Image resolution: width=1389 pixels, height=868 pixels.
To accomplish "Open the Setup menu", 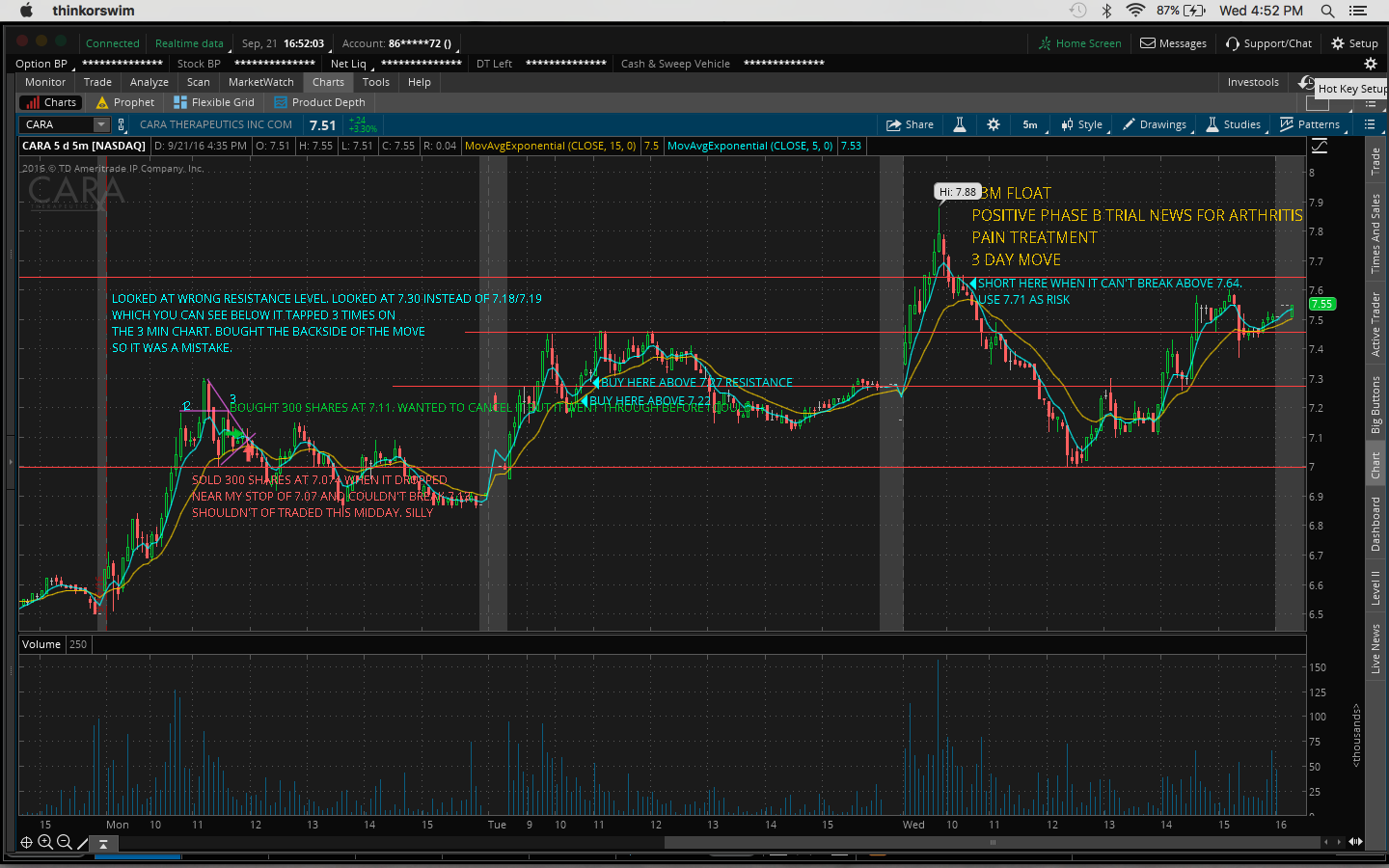I will 1355,43.
